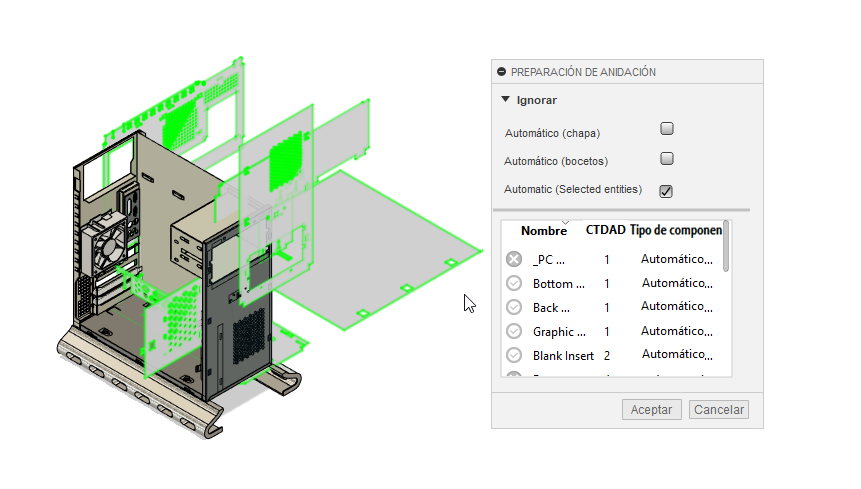Viewport: 861px width, 489px height.
Task: Uncheck Automatic (Selected entities) checkbox
Action: click(666, 191)
